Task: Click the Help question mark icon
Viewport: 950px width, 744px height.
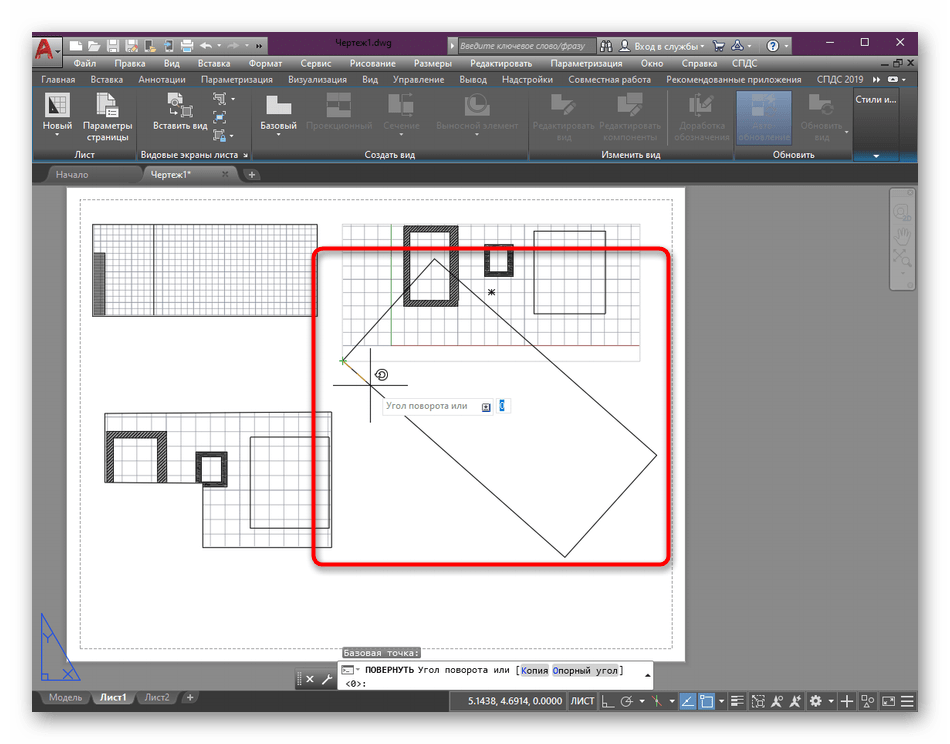Action: click(x=772, y=45)
